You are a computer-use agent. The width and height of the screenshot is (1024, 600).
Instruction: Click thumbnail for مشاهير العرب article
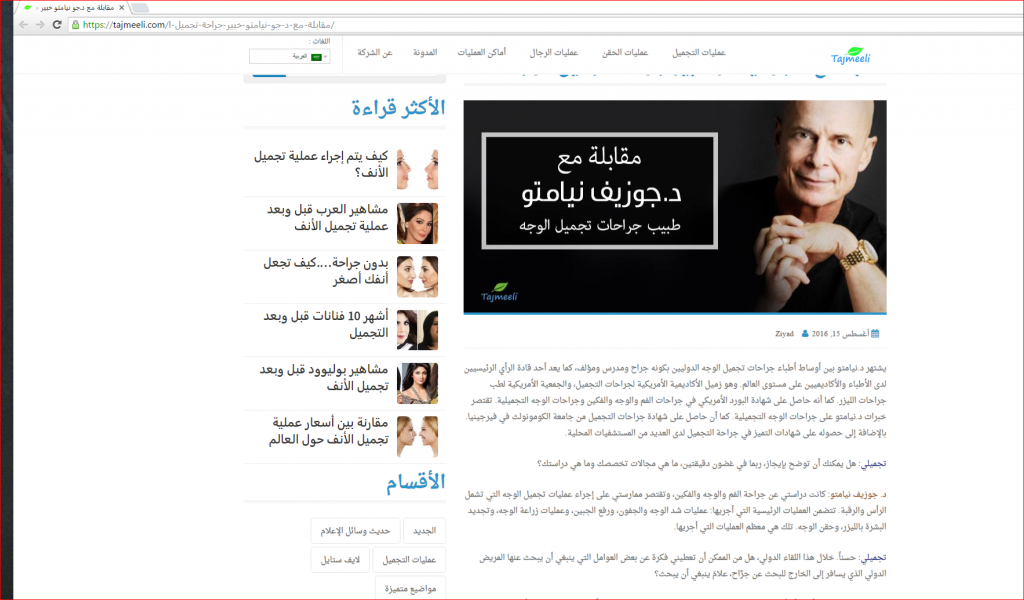(417, 223)
